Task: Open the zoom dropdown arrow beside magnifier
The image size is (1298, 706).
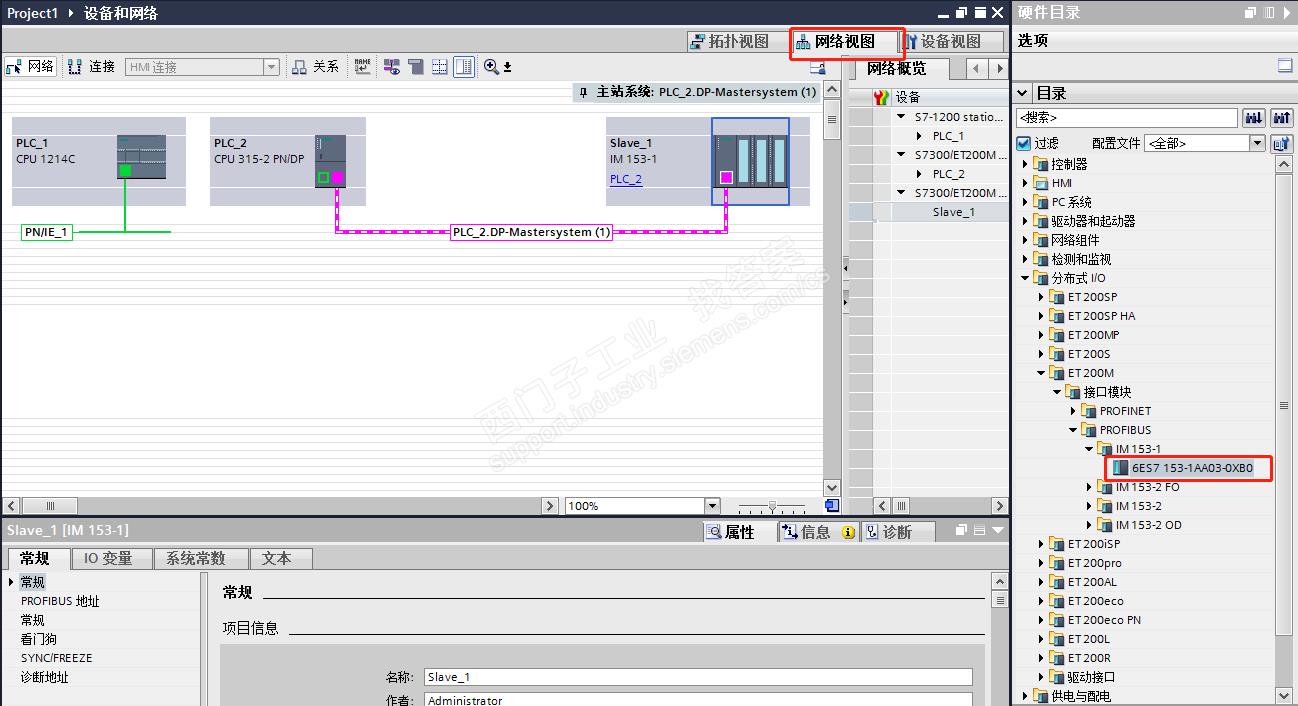Action: (507, 67)
